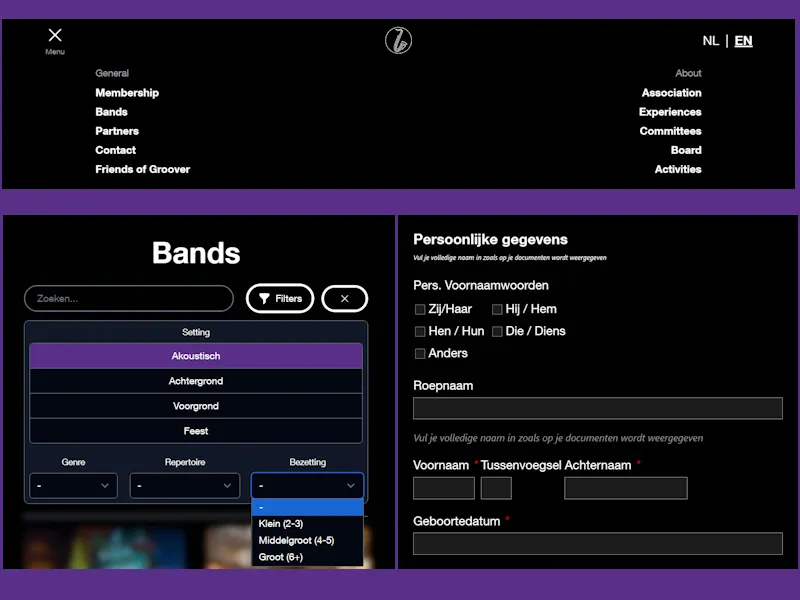Click the funnel icon in Filters button

pos(264,298)
